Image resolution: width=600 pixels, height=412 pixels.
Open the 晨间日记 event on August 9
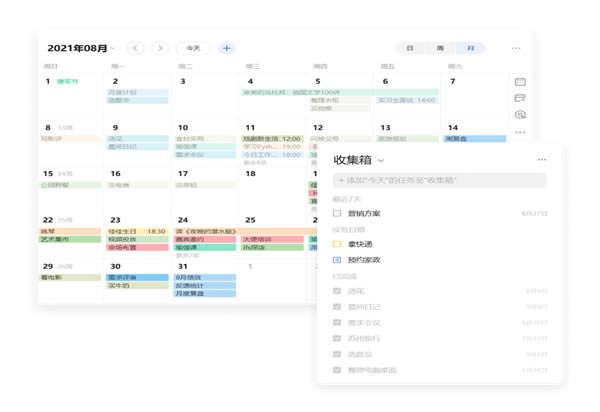pos(137,147)
